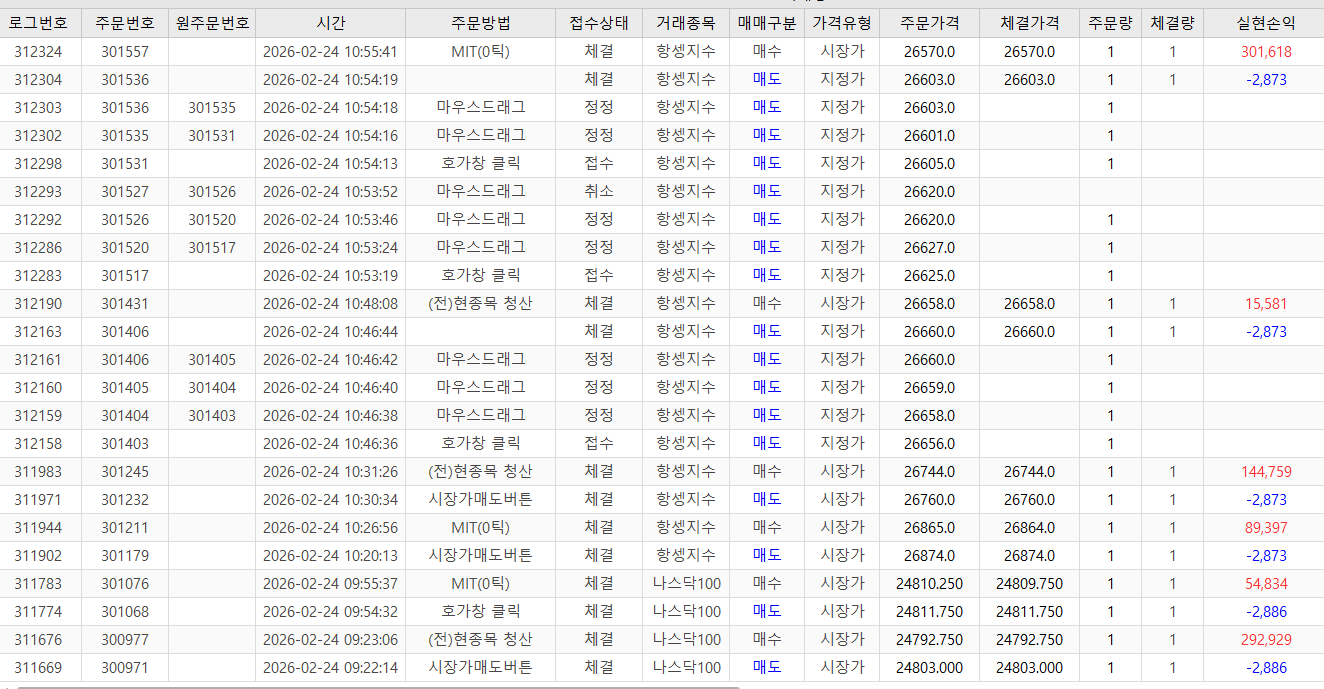1324x689 pixels.
Task: Click the 접수상태 column header
Action: click(x=599, y=23)
